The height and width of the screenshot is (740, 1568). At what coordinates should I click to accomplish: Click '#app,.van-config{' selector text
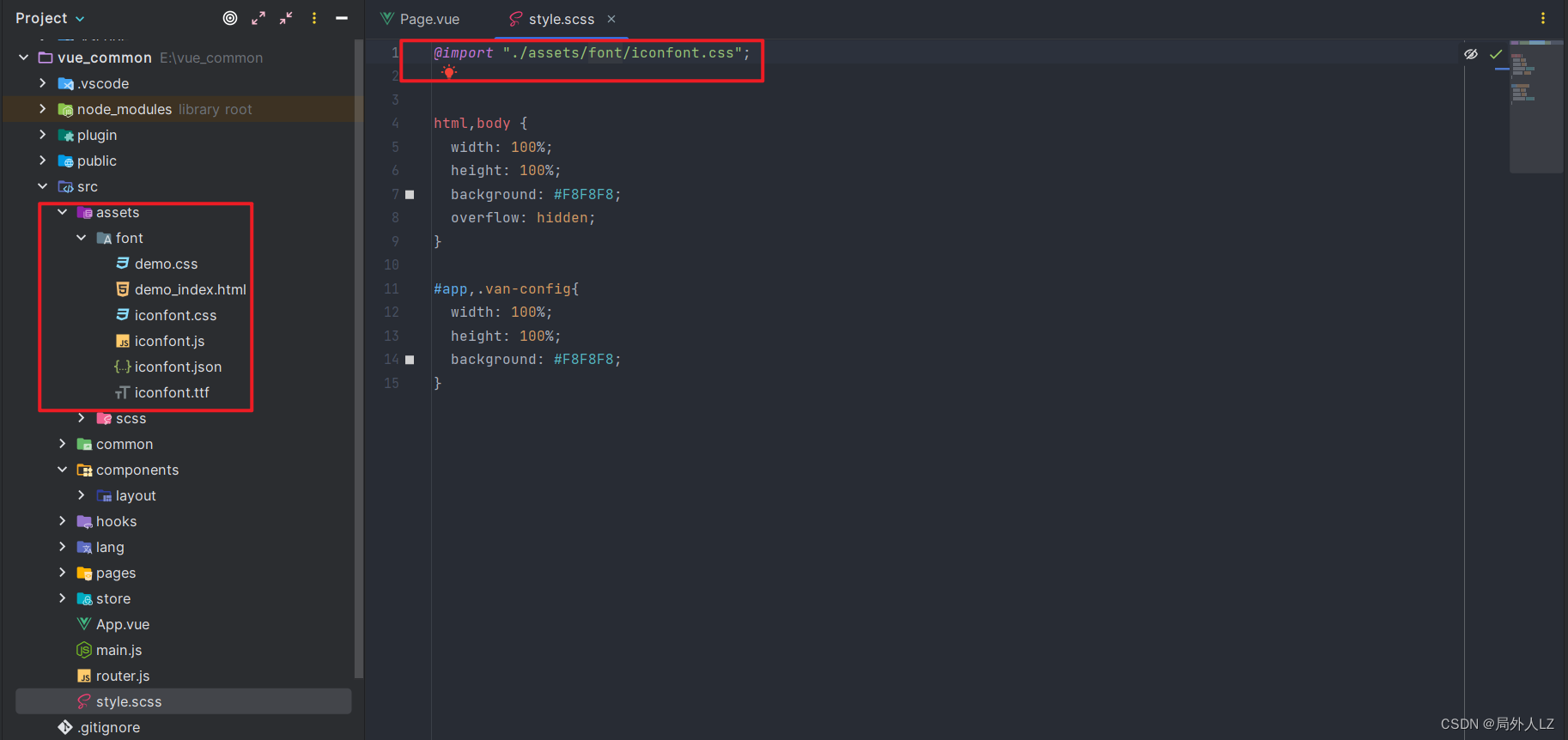506,289
